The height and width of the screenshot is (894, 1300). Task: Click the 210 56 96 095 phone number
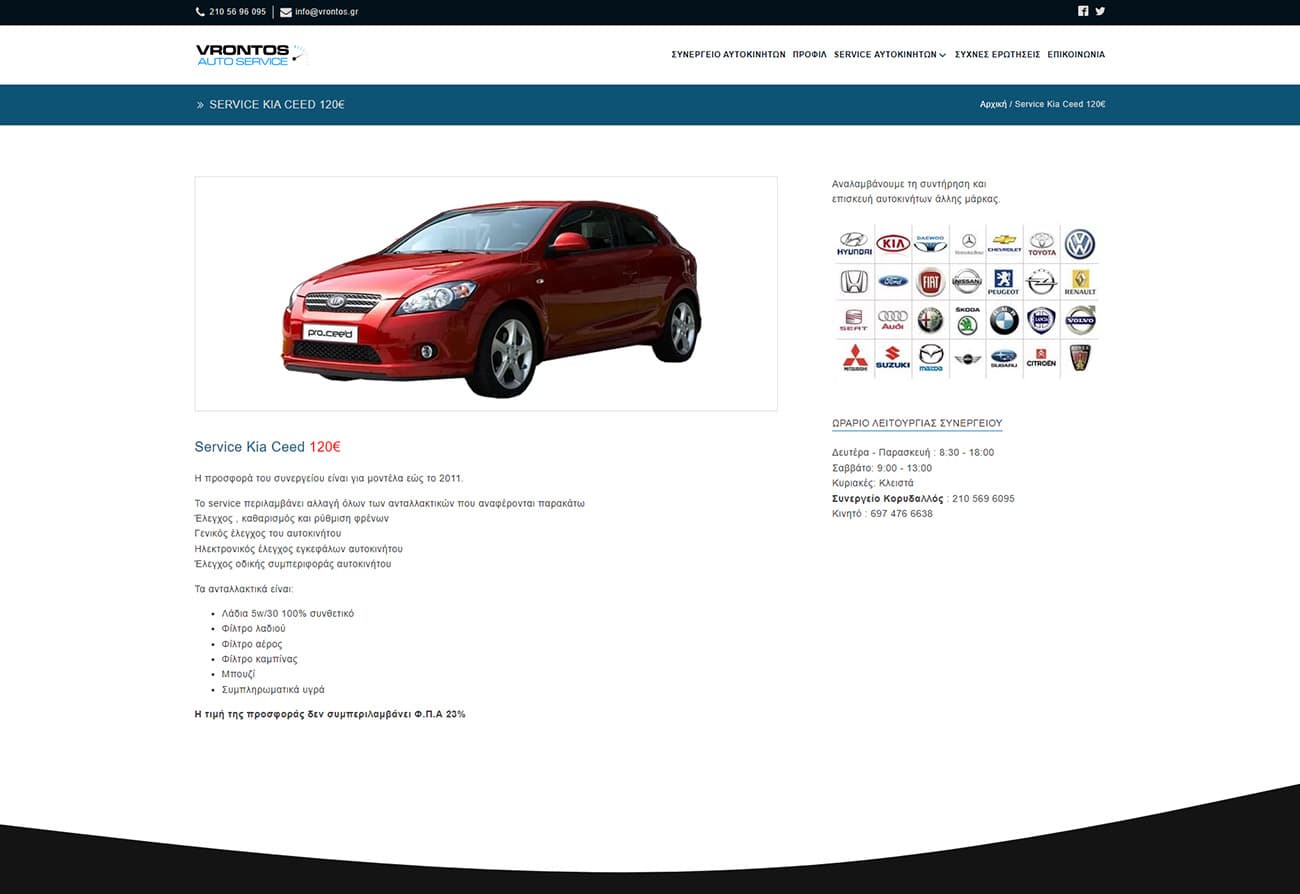coord(238,12)
